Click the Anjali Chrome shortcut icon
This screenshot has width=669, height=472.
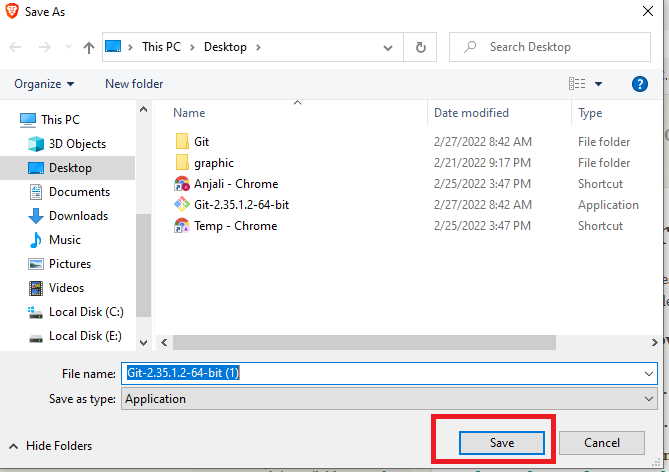tap(182, 184)
